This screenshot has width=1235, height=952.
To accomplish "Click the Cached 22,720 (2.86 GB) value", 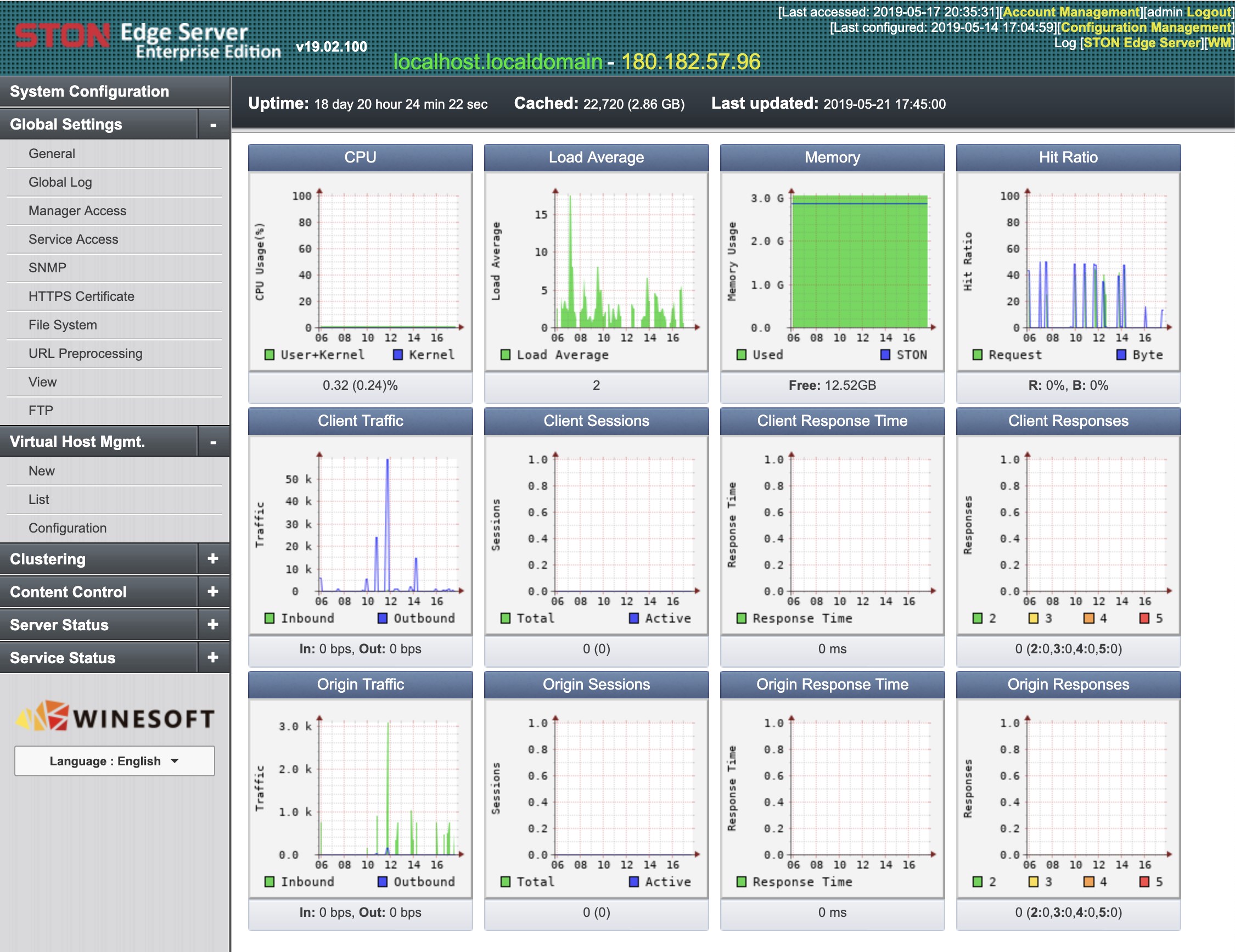I will [x=634, y=104].
